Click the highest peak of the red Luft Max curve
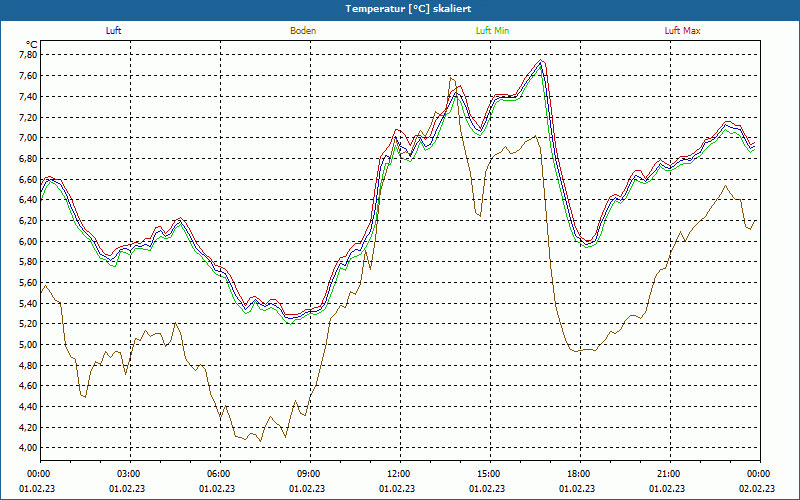 [542, 60]
